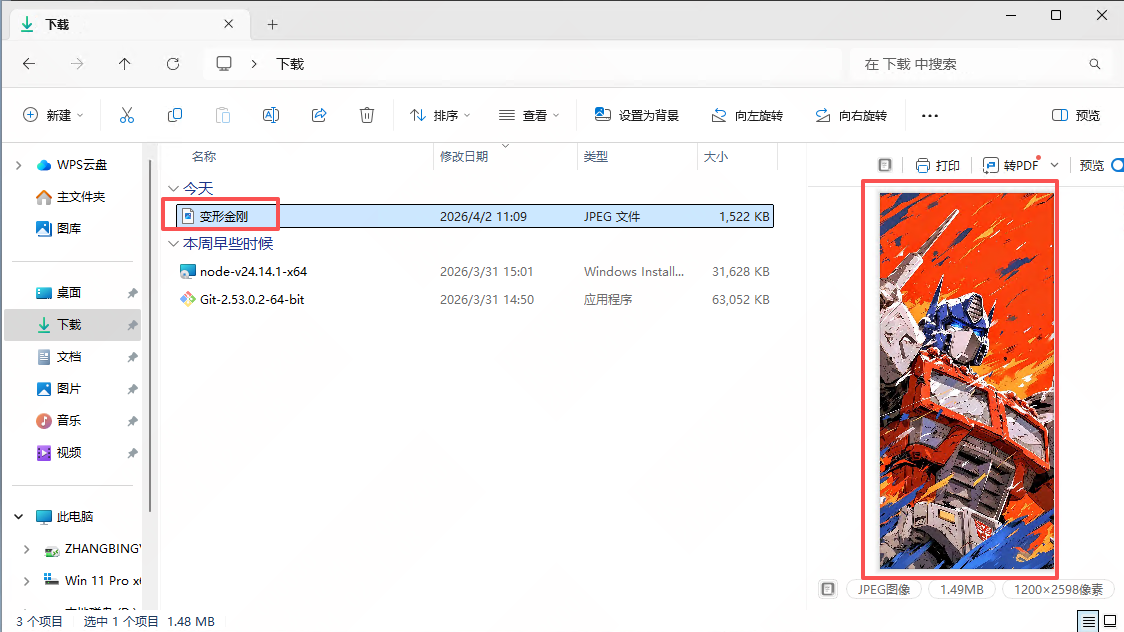Open the 排序 sort dropdown
Image resolution: width=1124 pixels, height=632 pixels.
pos(439,115)
